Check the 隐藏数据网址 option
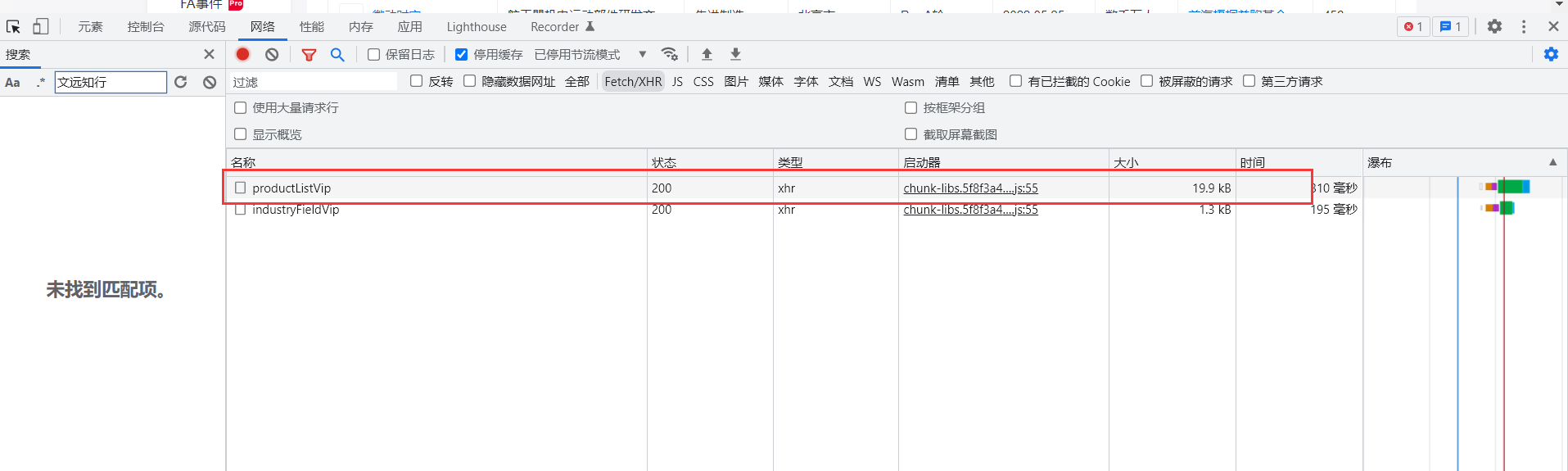The image size is (1568, 471). pyautogui.click(x=469, y=81)
